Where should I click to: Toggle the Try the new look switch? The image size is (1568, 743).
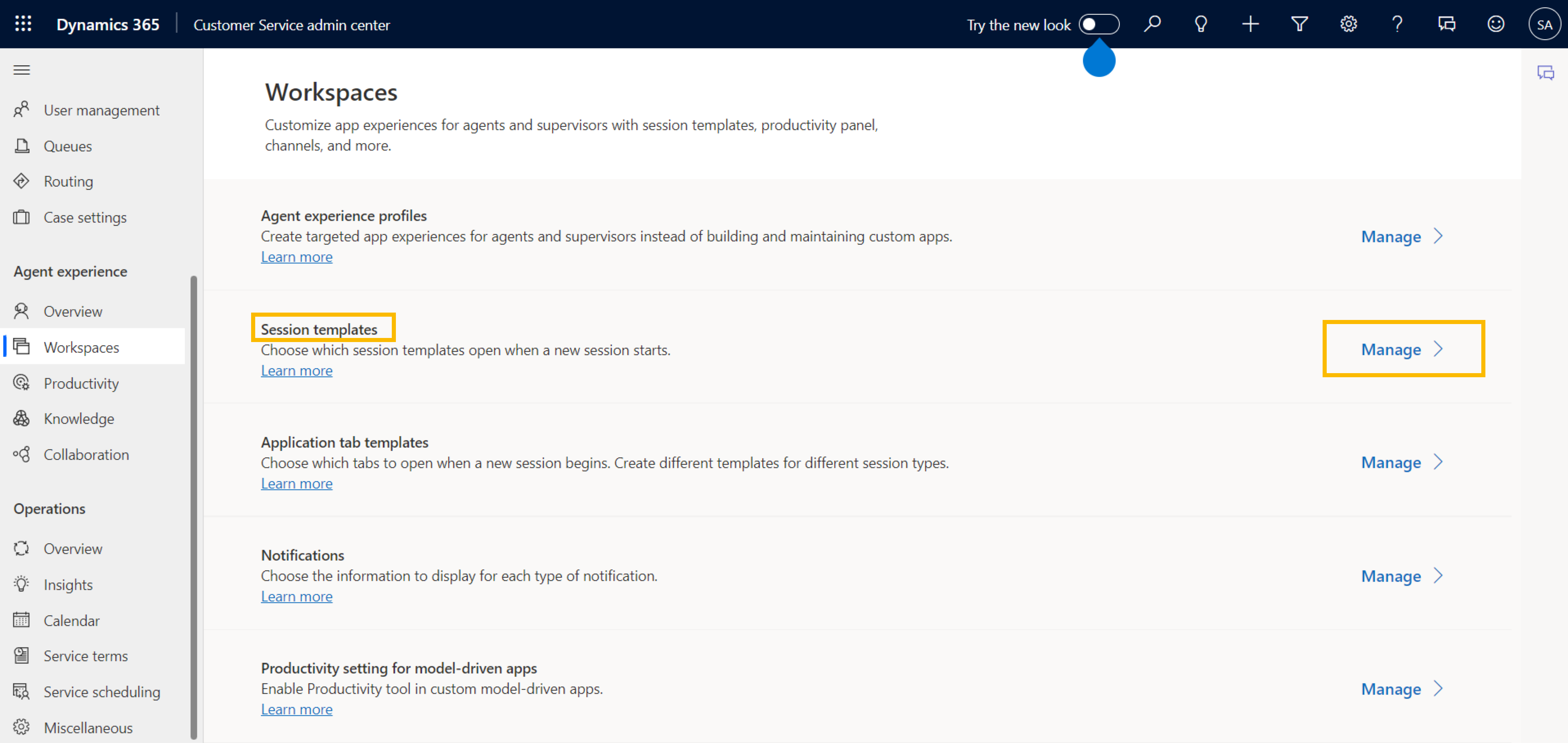(1098, 25)
